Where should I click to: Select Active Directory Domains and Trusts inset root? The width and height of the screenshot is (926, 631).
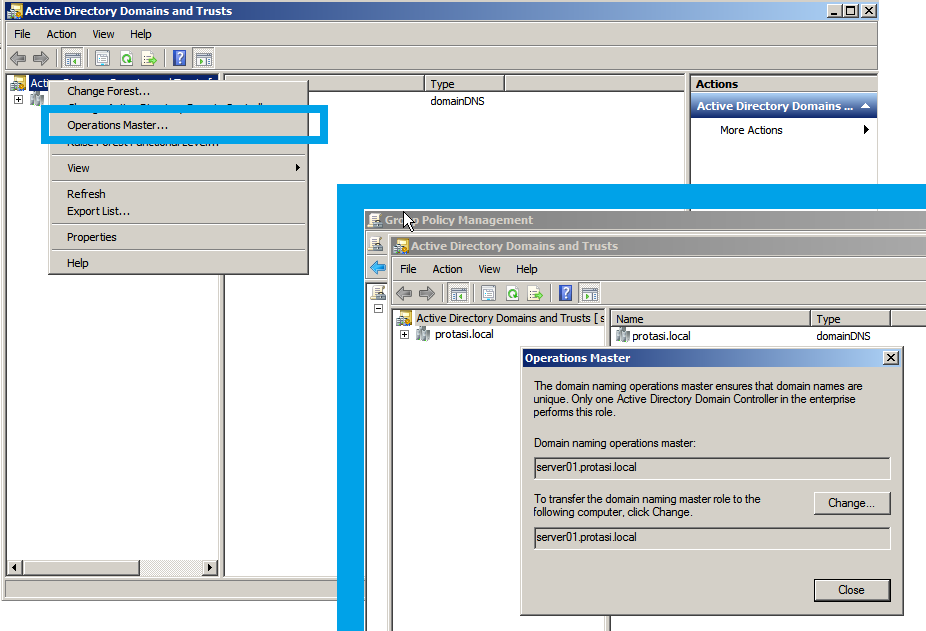(x=510, y=318)
